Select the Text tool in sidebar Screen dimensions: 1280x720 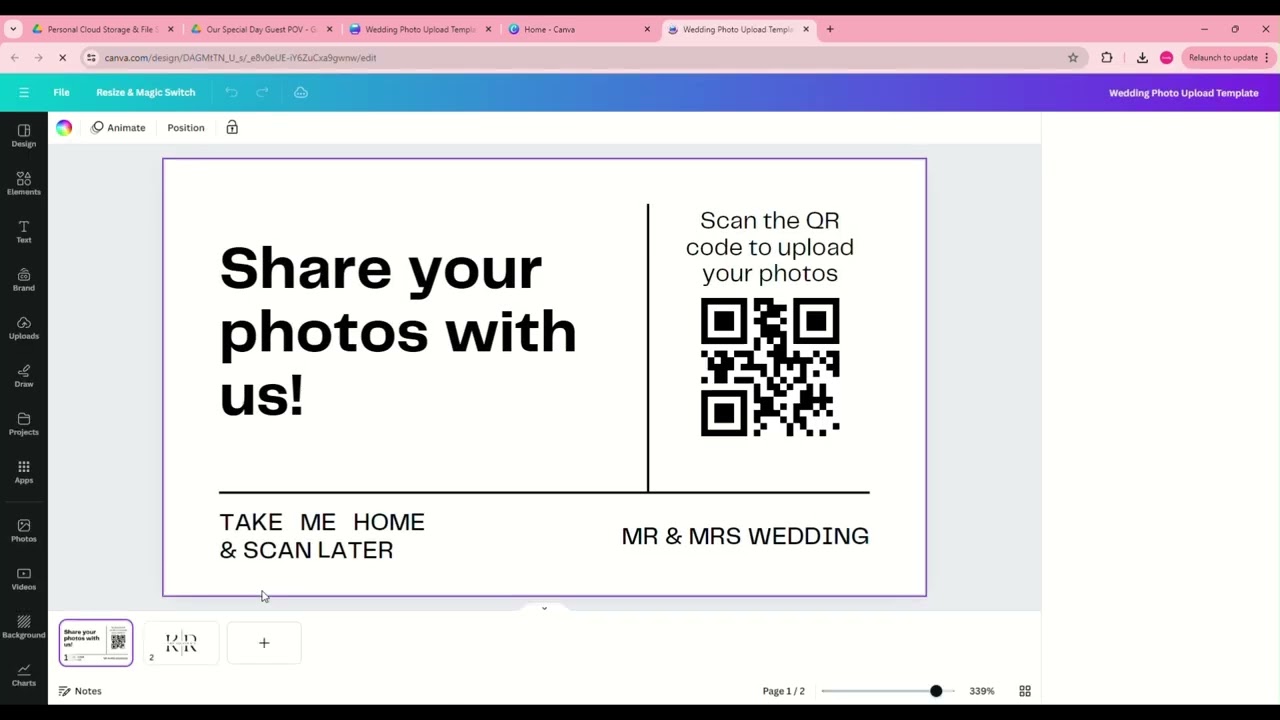pyautogui.click(x=24, y=232)
